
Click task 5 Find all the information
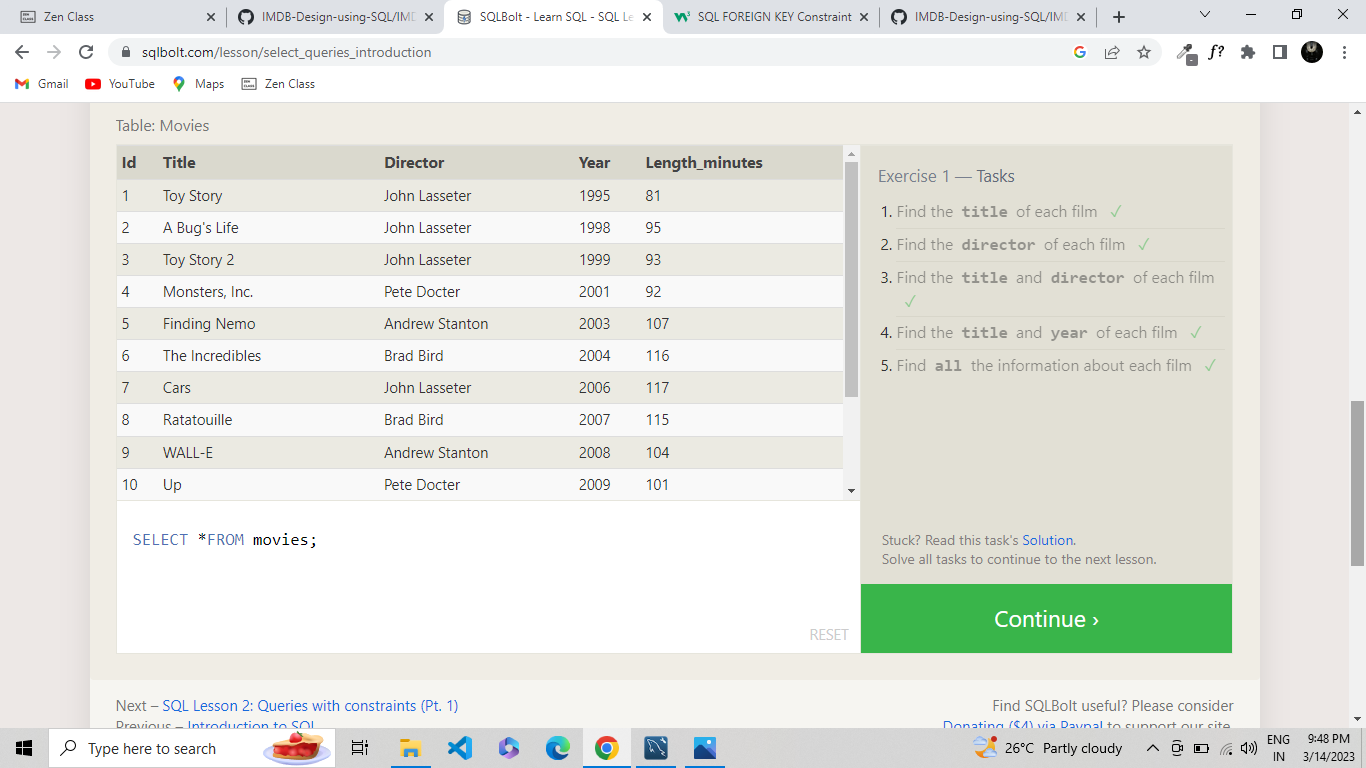[1044, 366]
